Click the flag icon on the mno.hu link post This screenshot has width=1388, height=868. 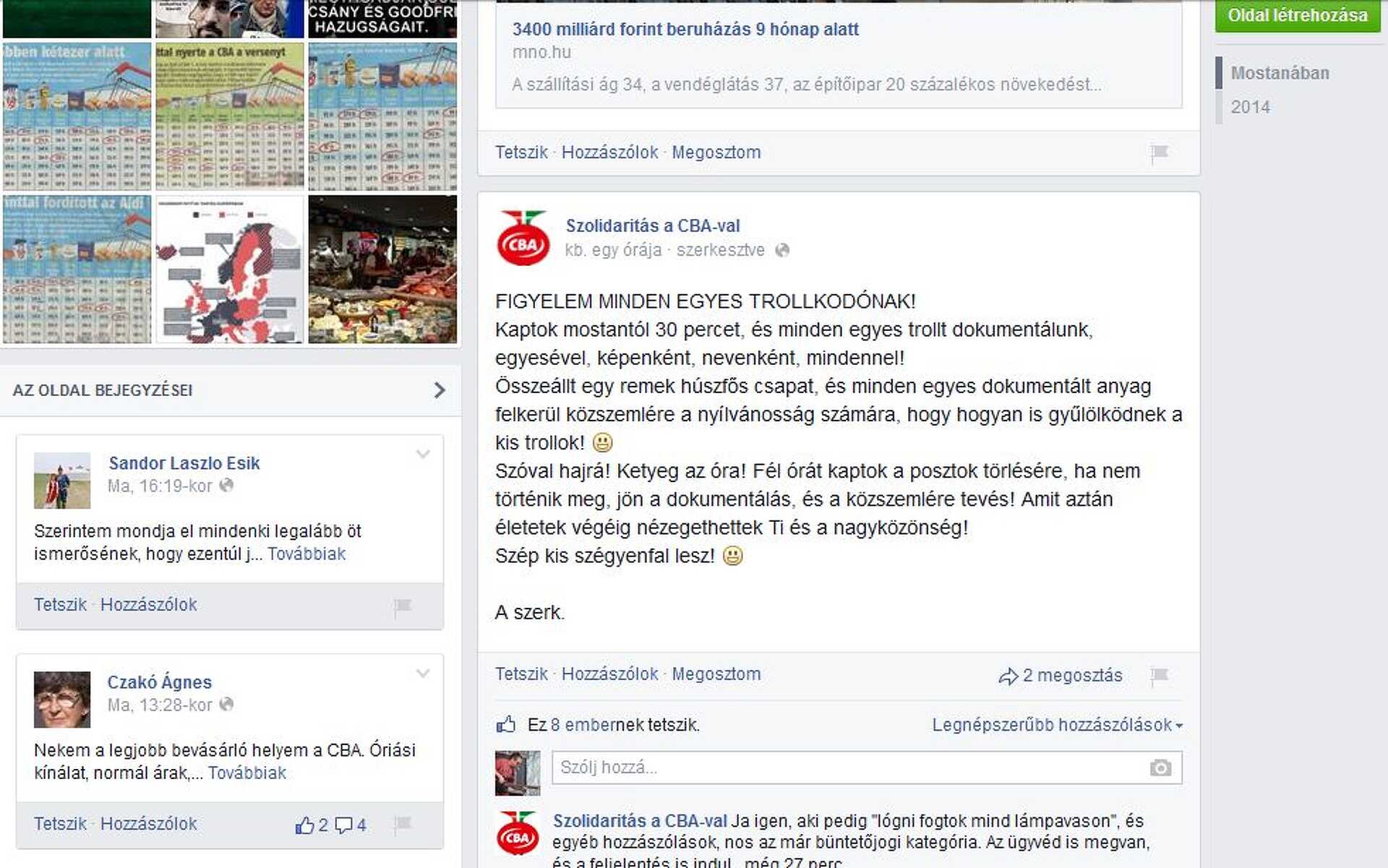1160,153
